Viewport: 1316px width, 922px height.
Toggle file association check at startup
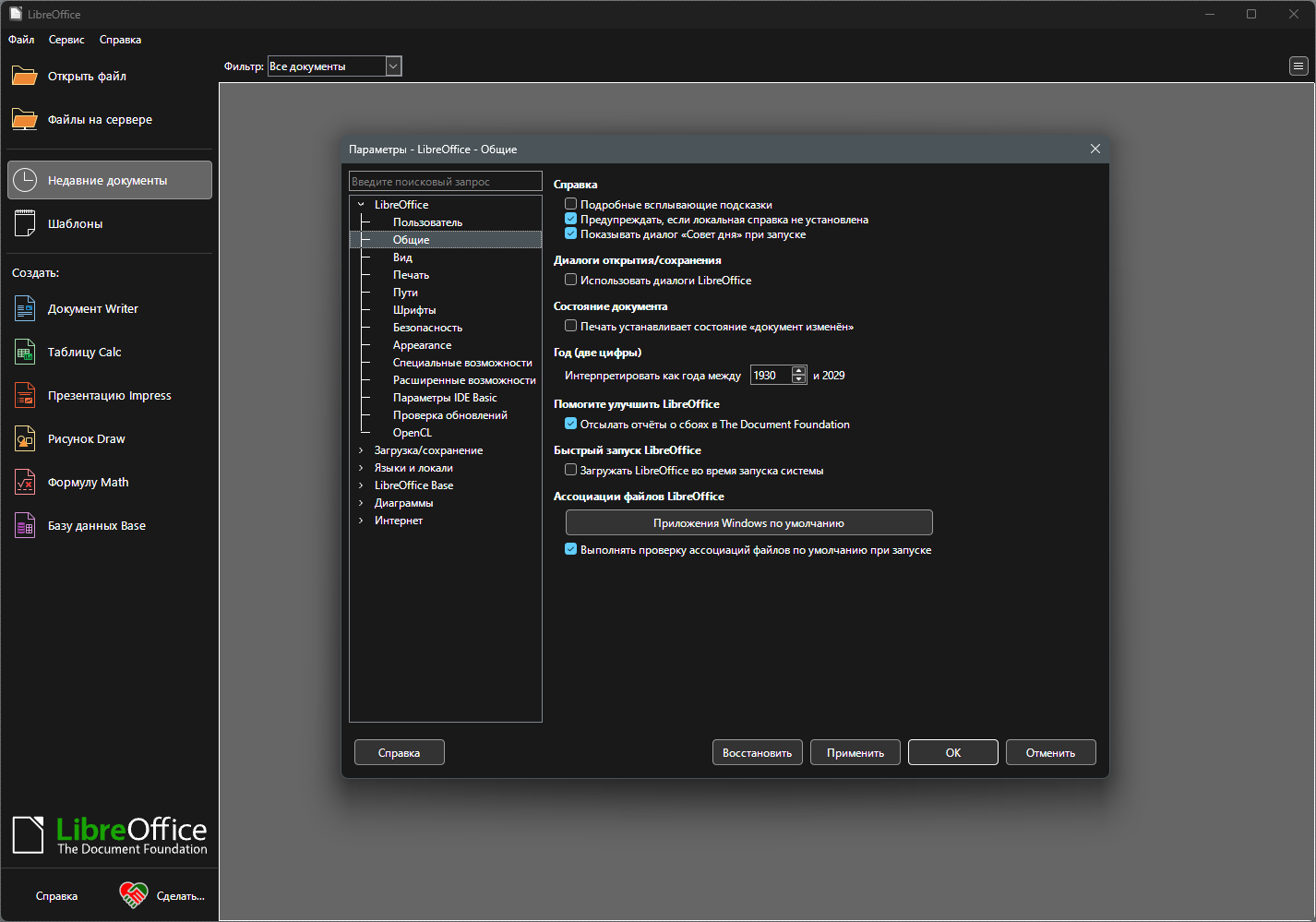(x=571, y=549)
